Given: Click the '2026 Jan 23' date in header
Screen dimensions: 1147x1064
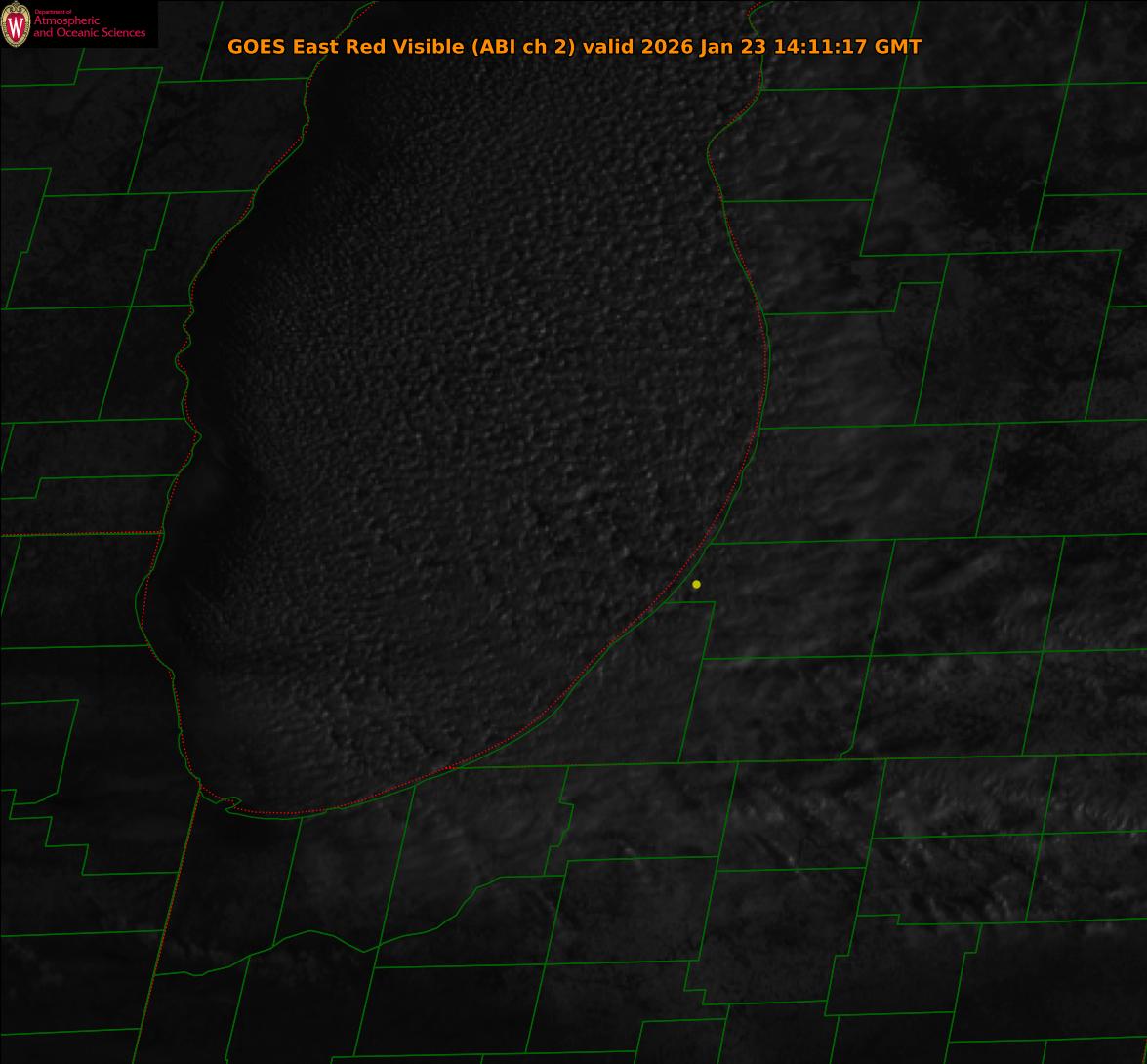Looking at the screenshot, I should pyautogui.click(x=704, y=47).
